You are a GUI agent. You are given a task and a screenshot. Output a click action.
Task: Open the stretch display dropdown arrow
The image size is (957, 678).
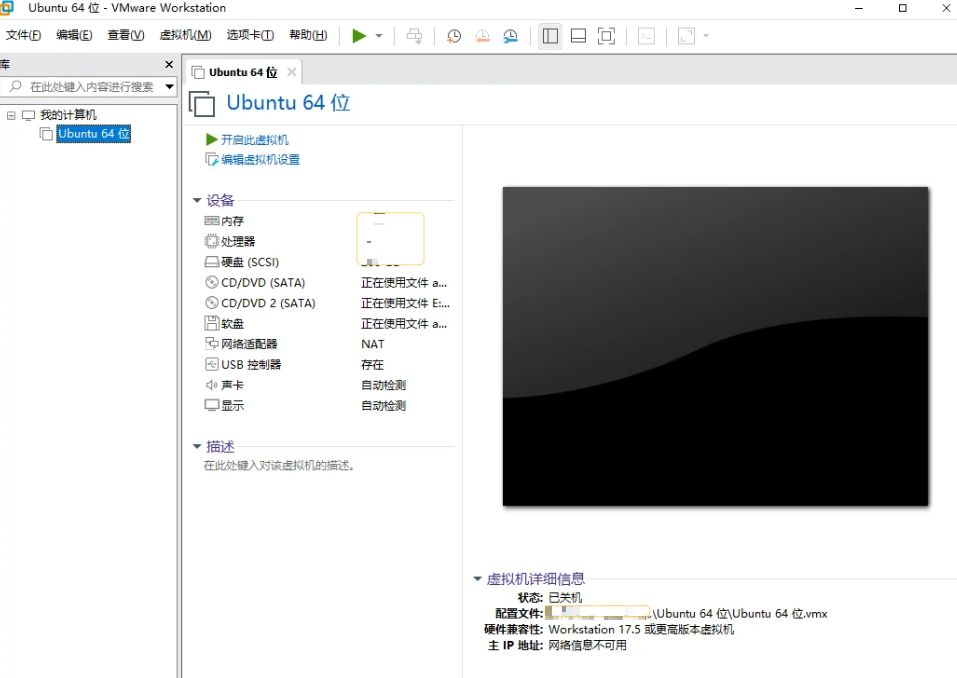pyautogui.click(x=706, y=36)
